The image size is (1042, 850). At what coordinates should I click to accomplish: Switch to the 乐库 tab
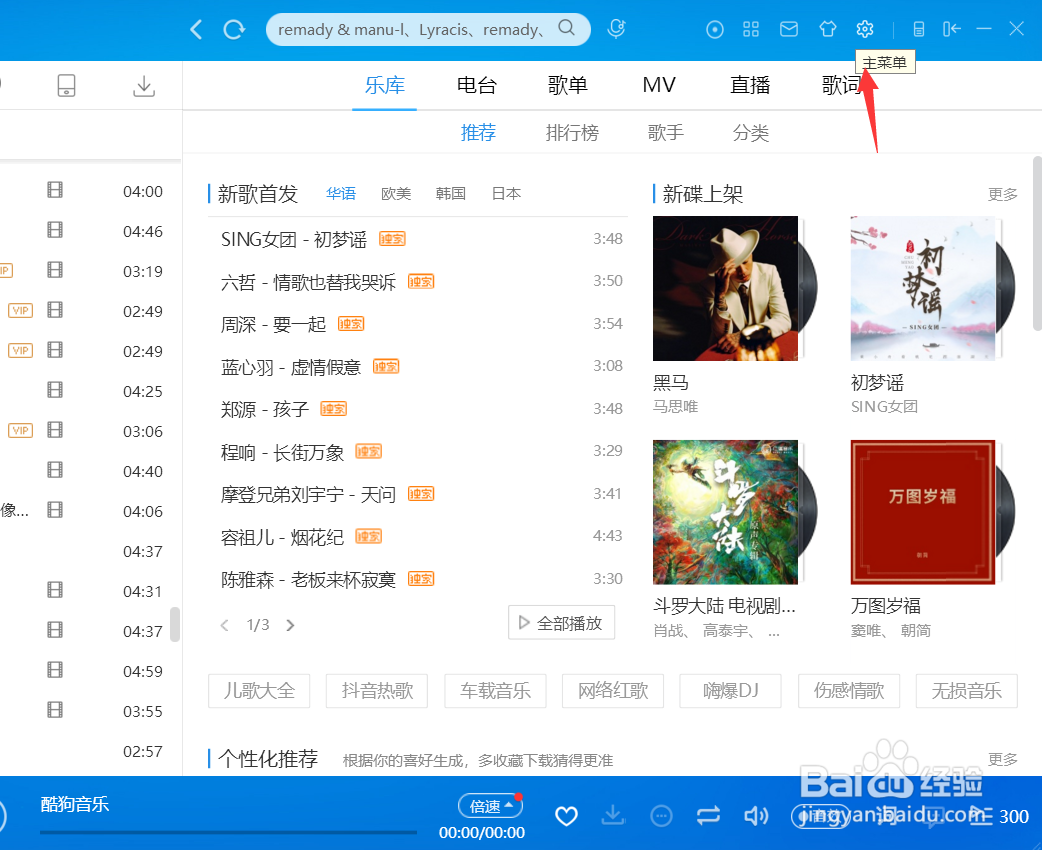[x=385, y=85]
